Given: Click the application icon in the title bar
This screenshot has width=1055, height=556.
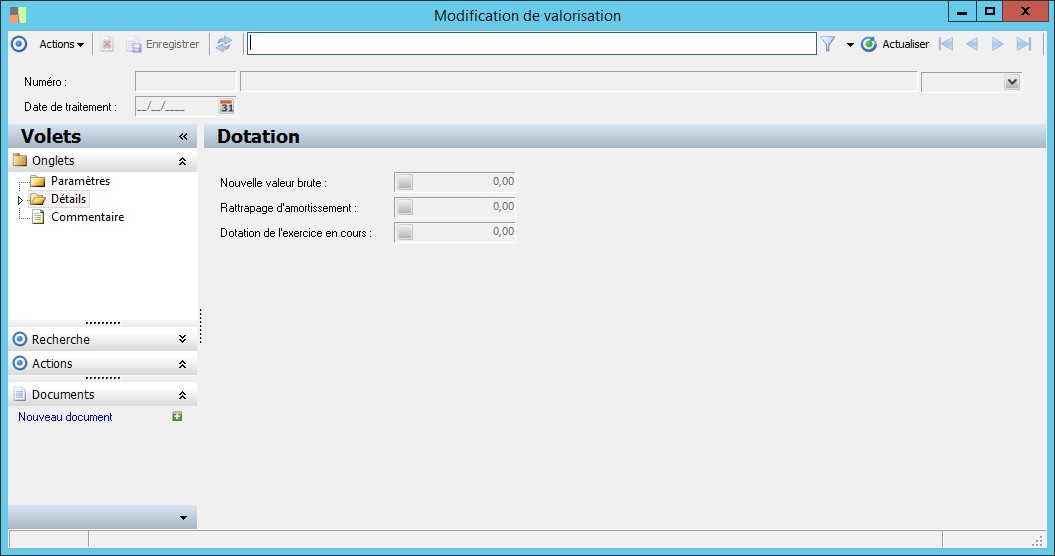Looking at the screenshot, I should click(x=17, y=14).
